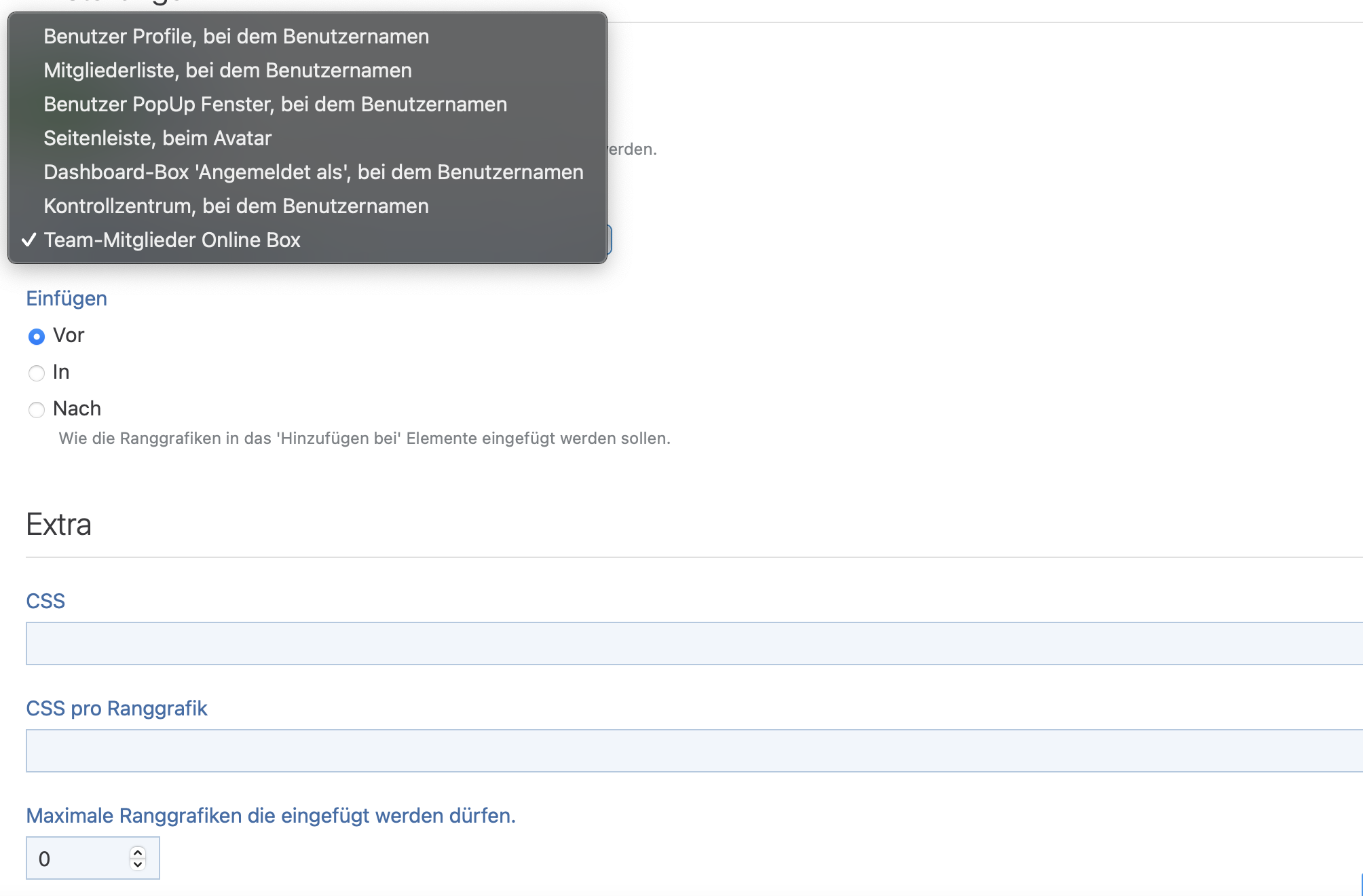Enable the 'In' radio option

pyautogui.click(x=37, y=373)
